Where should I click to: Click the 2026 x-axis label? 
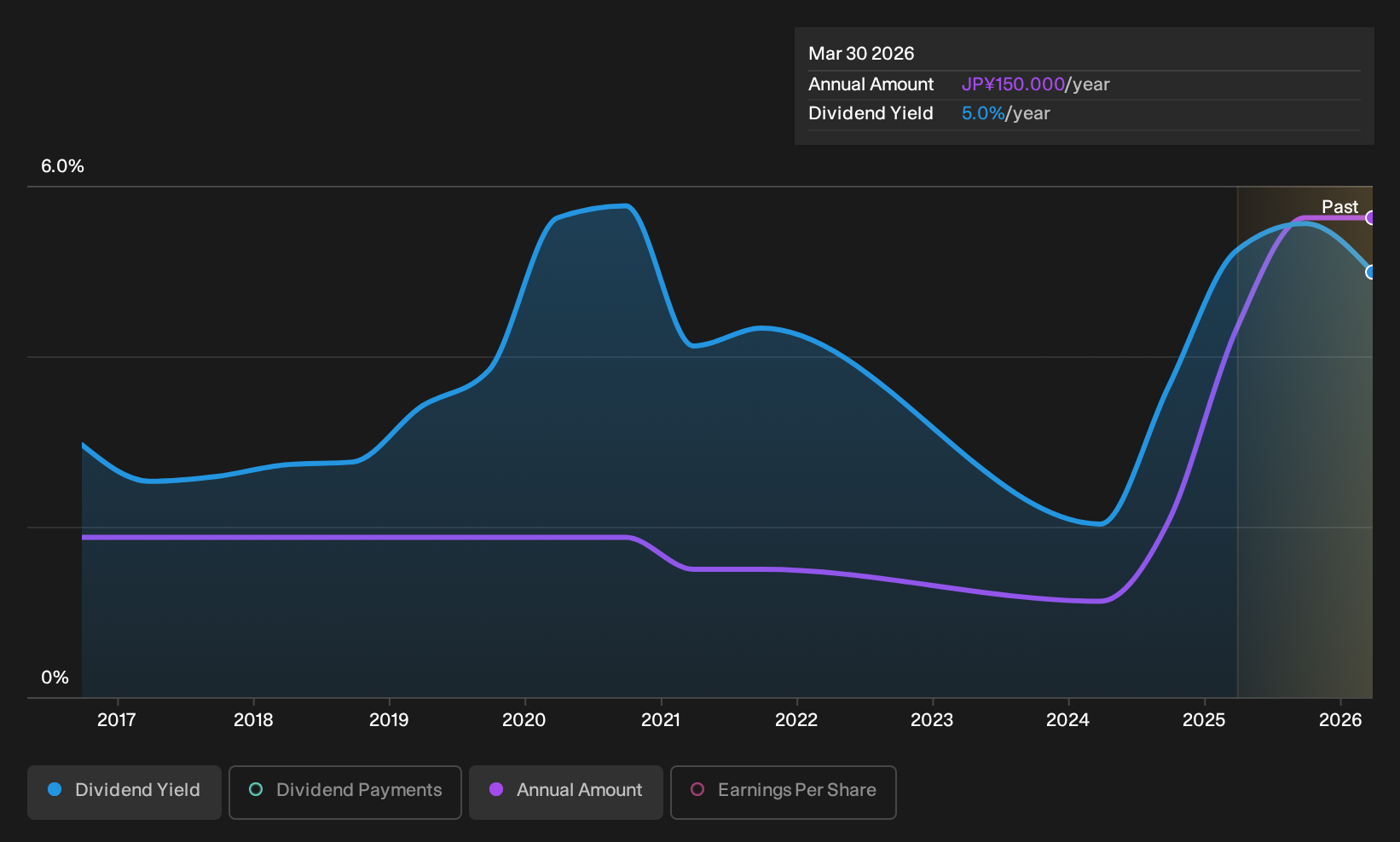[1340, 720]
